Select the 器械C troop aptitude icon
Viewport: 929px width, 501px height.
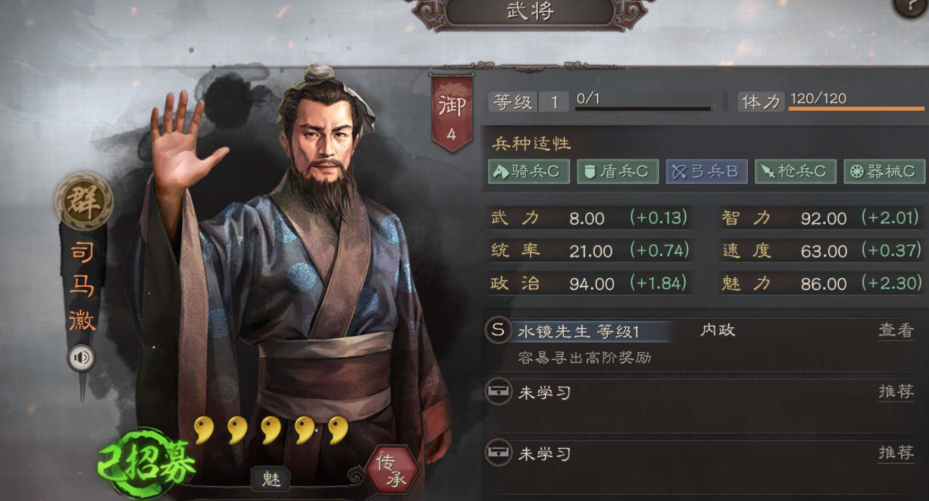click(884, 171)
